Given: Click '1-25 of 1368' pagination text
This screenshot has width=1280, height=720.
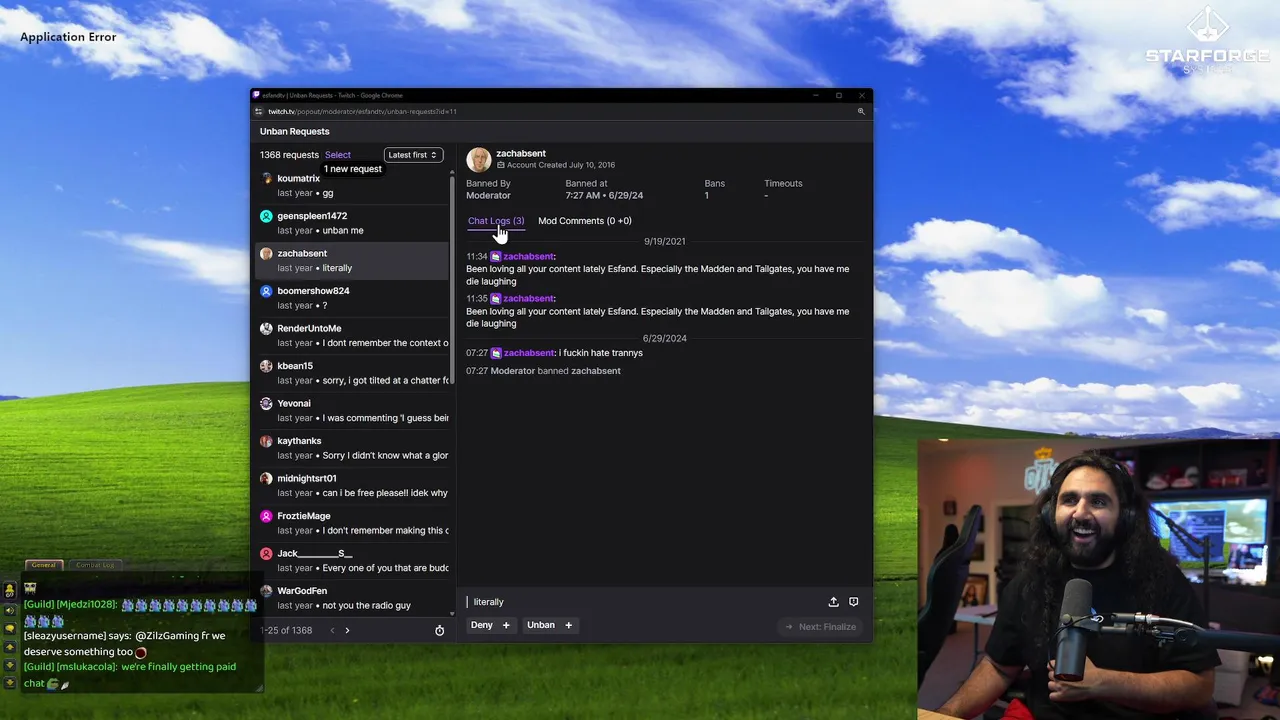Looking at the screenshot, I should pyautogui.click(x=287, y=630).
